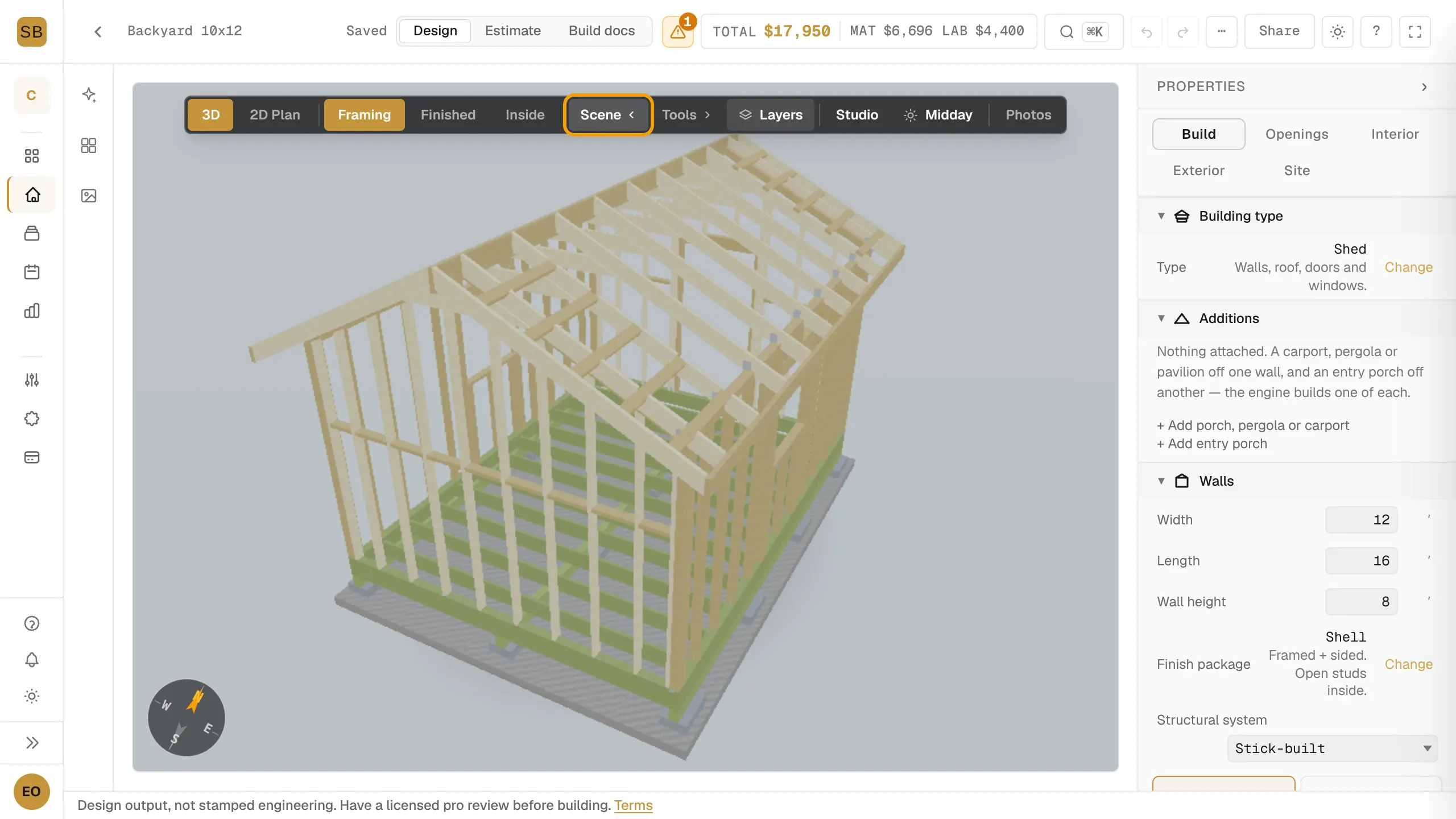1456x819 pixels.
Task: Switch viewport to 2D Plan
Action: coord(275,115)
